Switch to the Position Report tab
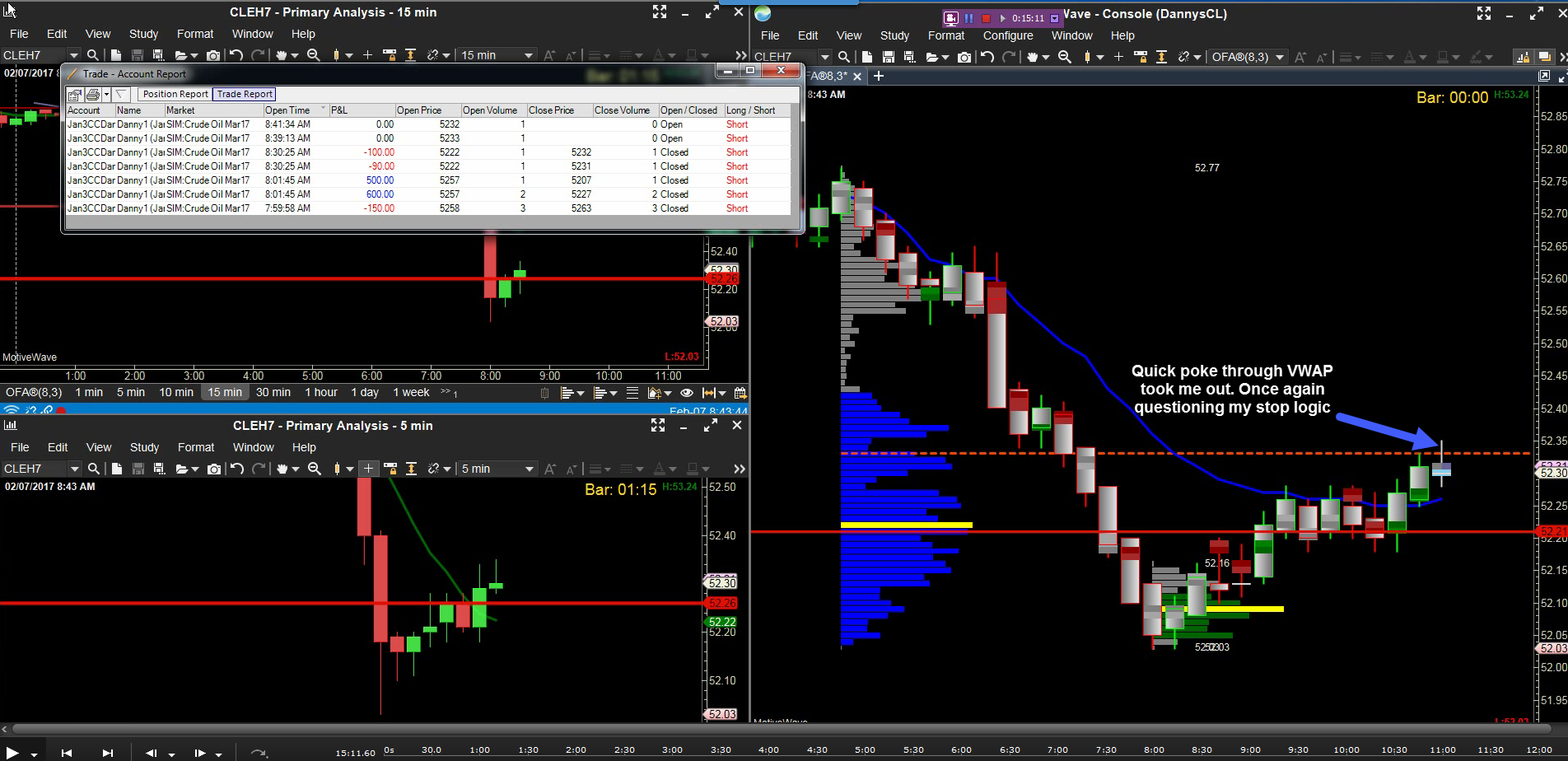This screenshot has height=761, width=1568. pyautogui.click(x=175, y=94)
